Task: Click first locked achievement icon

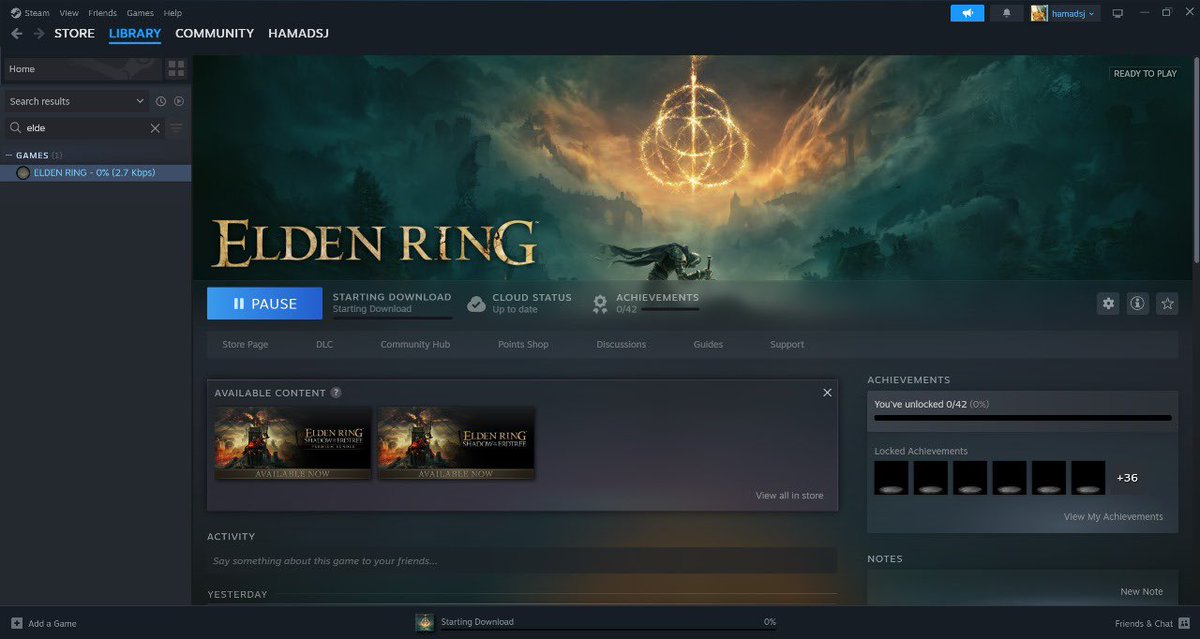Action: click(x=892, y=478)
